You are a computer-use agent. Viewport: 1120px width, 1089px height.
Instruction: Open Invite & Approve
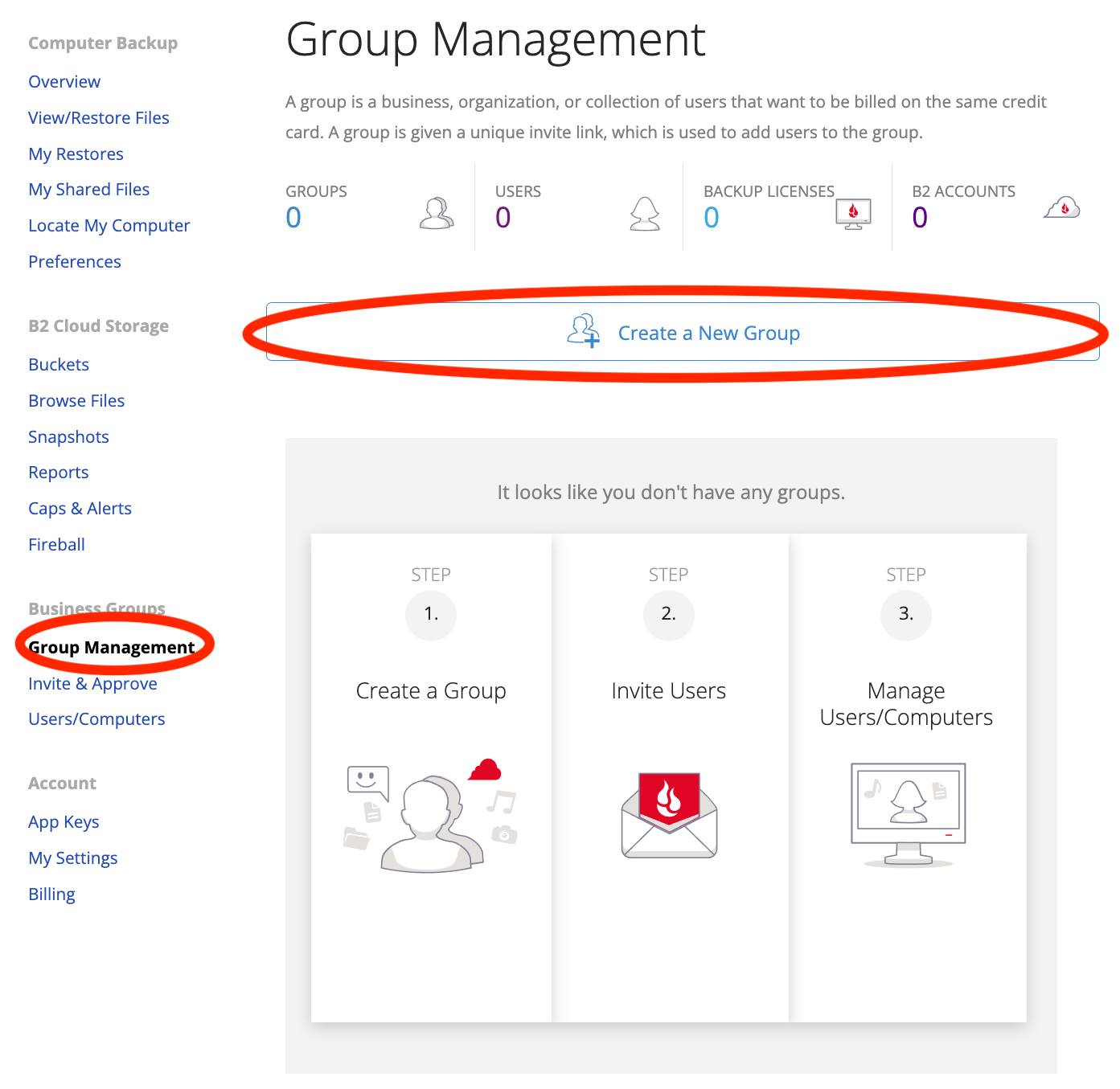(92, 684)
